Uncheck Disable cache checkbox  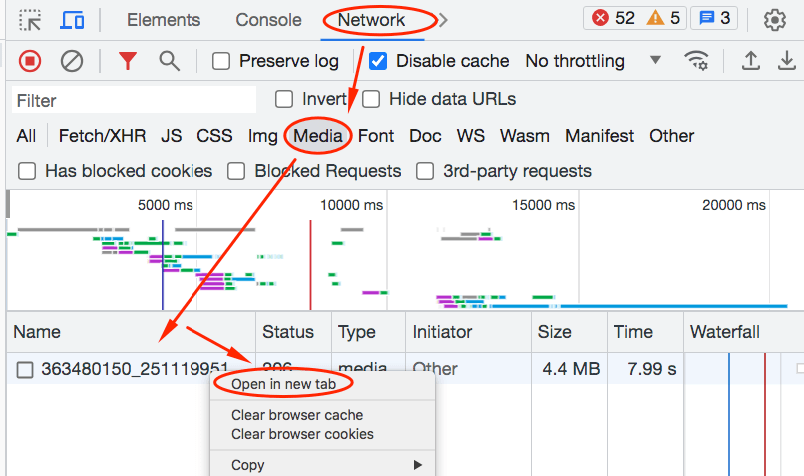[x=378, y=61]
